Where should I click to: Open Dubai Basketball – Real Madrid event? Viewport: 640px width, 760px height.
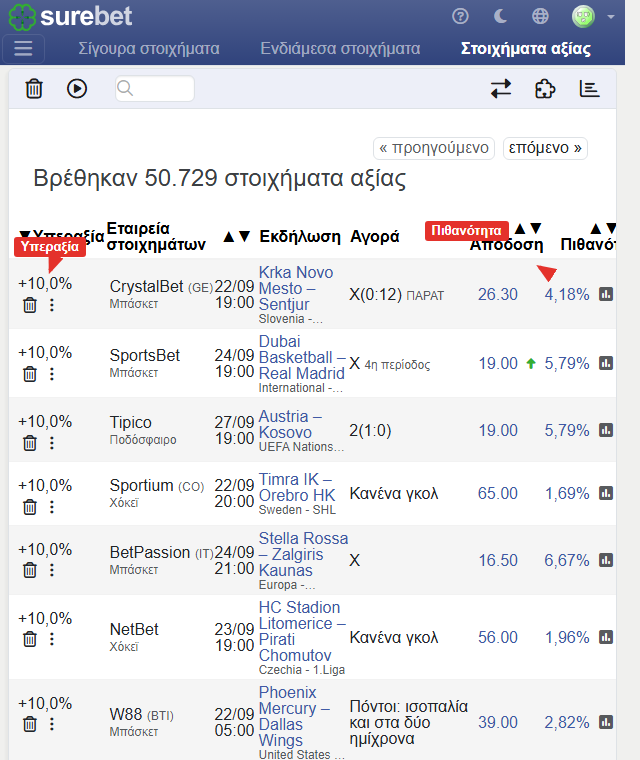(x=302, y=357)
